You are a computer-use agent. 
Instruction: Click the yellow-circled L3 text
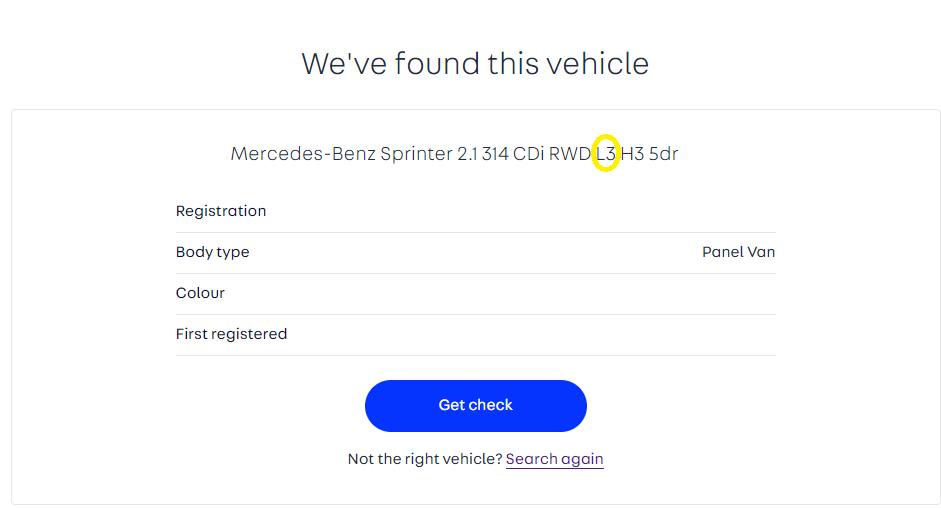[x=605, y=153]
